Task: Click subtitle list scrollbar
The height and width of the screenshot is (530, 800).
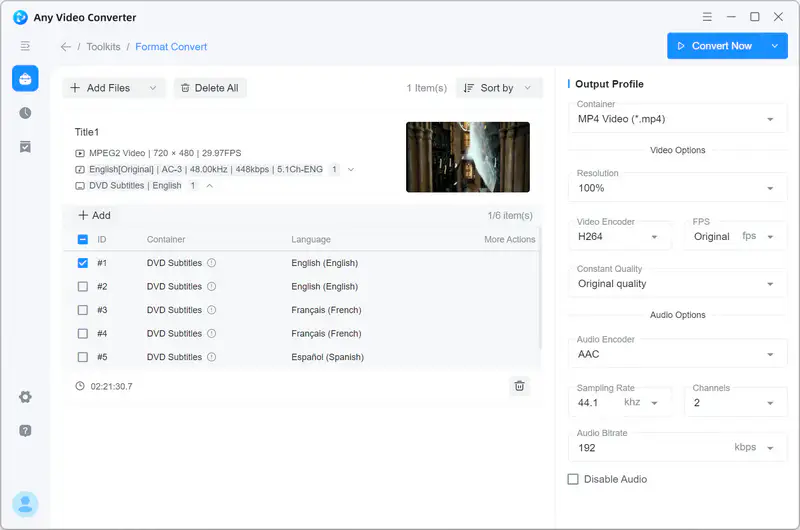Action: click(x=540, y=290)
